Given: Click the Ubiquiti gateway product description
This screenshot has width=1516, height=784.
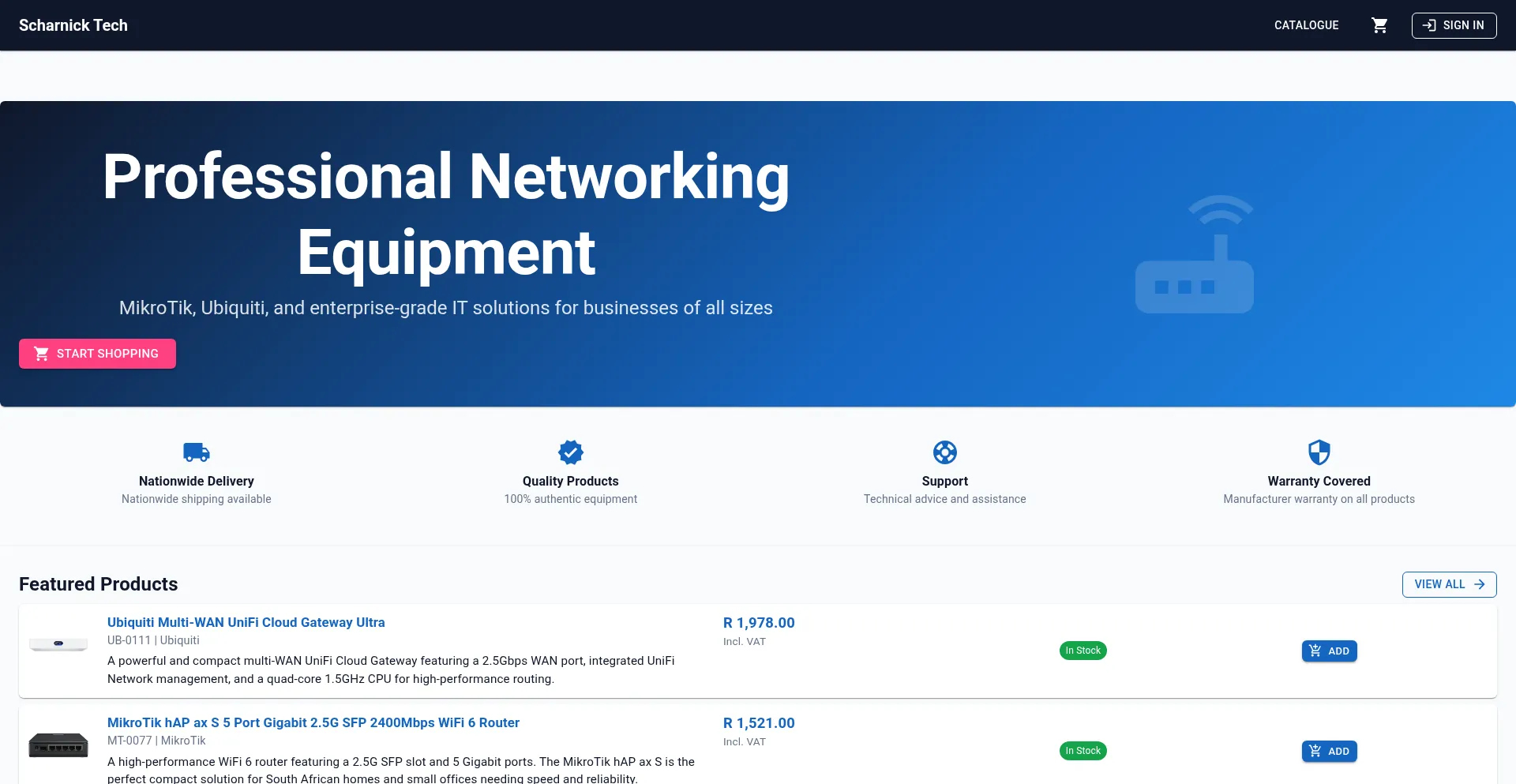Looking at the screenshot, I should pyautogui.click(x=391, y=670).
